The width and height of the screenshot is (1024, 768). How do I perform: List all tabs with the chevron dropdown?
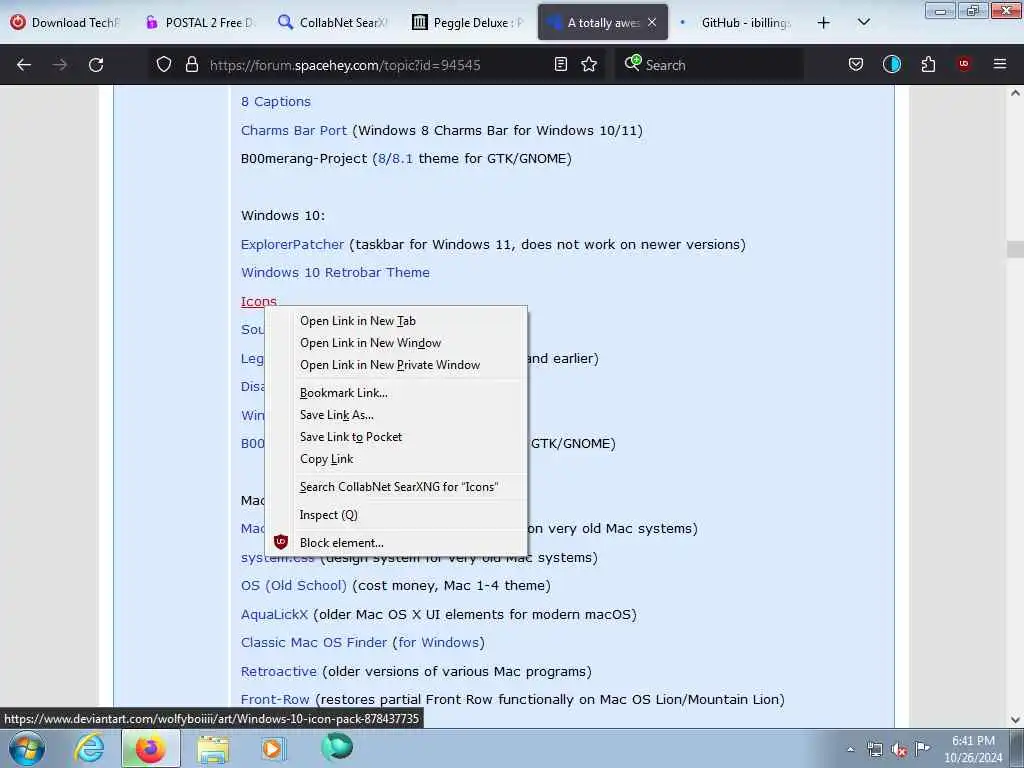click(x=863, y=22)
